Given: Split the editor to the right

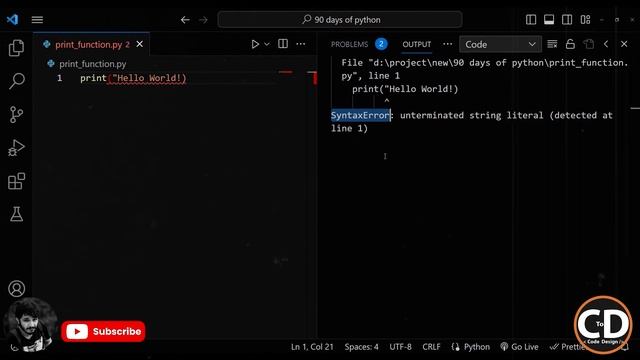Looking at the screenshot, I should pyautogui.click(x=283, y=44).
